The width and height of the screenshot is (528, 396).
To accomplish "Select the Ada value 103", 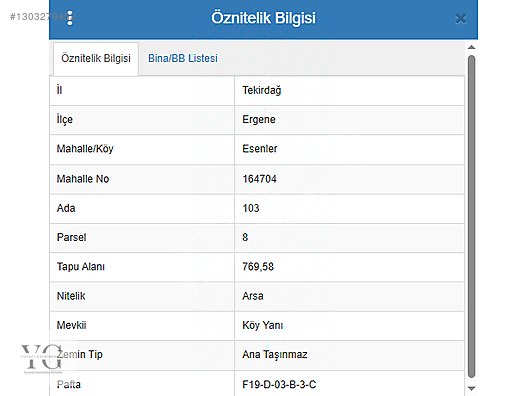I will [x=251, y=208].
